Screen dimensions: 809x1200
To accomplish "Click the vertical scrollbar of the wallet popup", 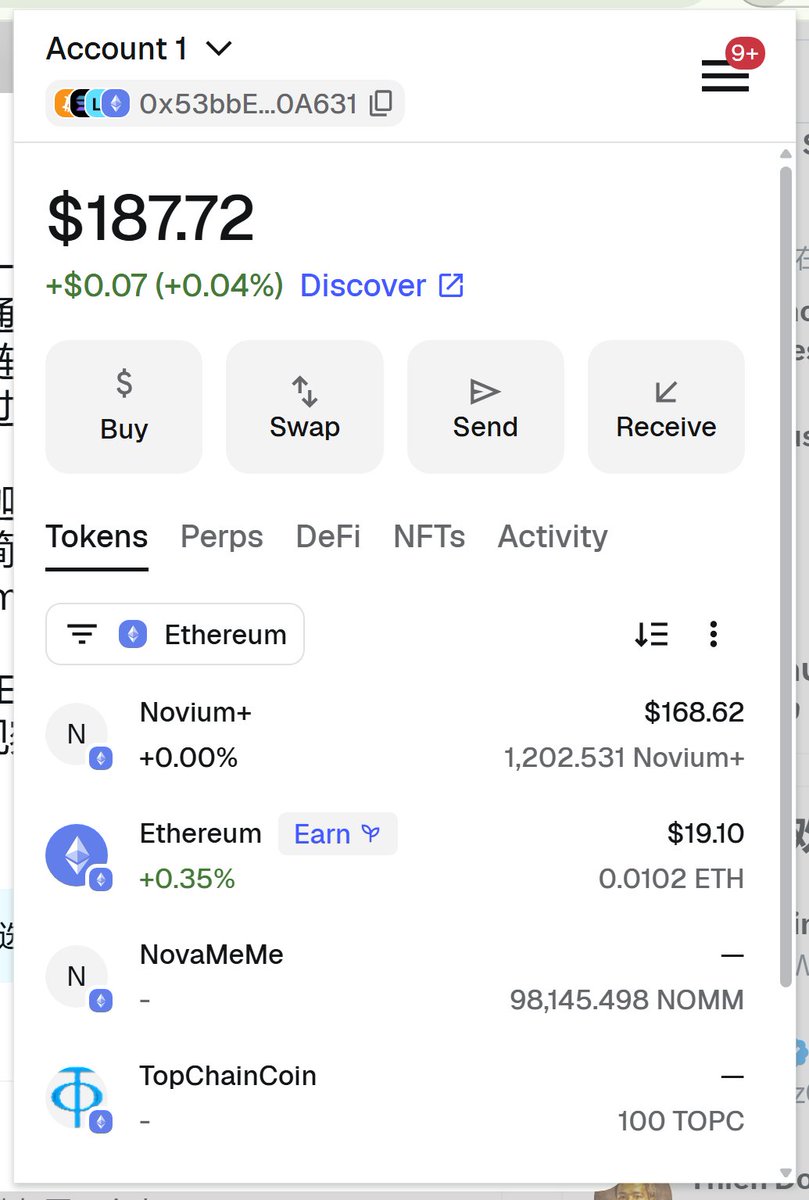I will pyautogui.click(x=787, y=575).
